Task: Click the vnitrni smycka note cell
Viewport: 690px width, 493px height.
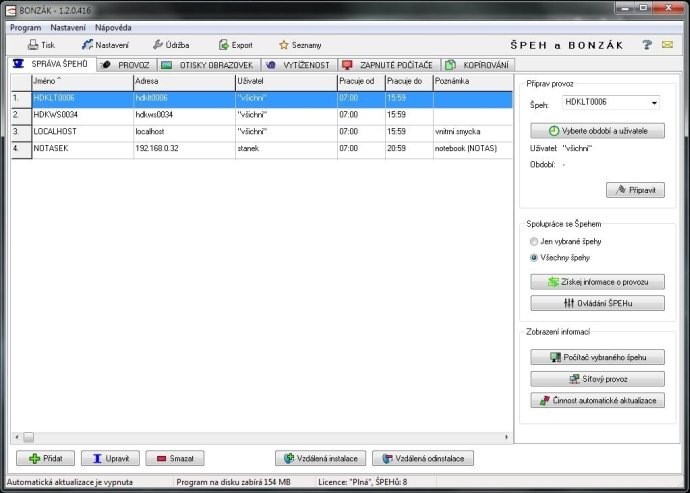Action: point(473,132)
